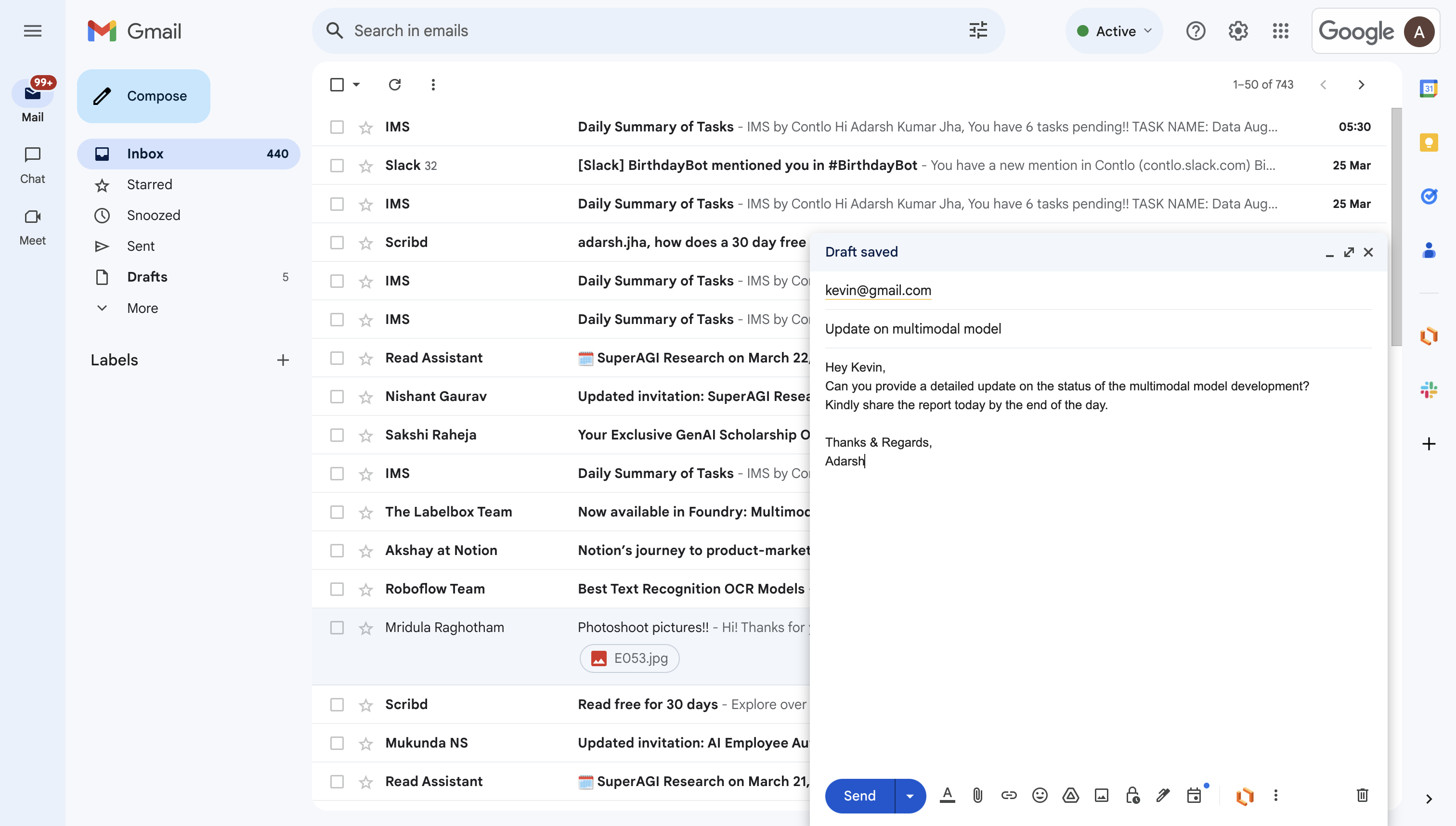Select the Roboflow Team email checkbox
Image resolution: width=1456 pixels, height=826 pixels.
337,590
